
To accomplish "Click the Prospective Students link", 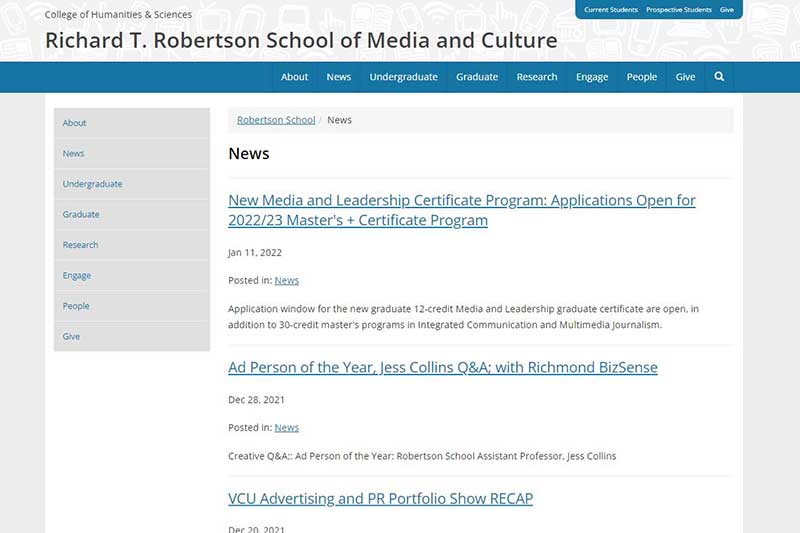I will pyautogui.click(x=679, y=10).
